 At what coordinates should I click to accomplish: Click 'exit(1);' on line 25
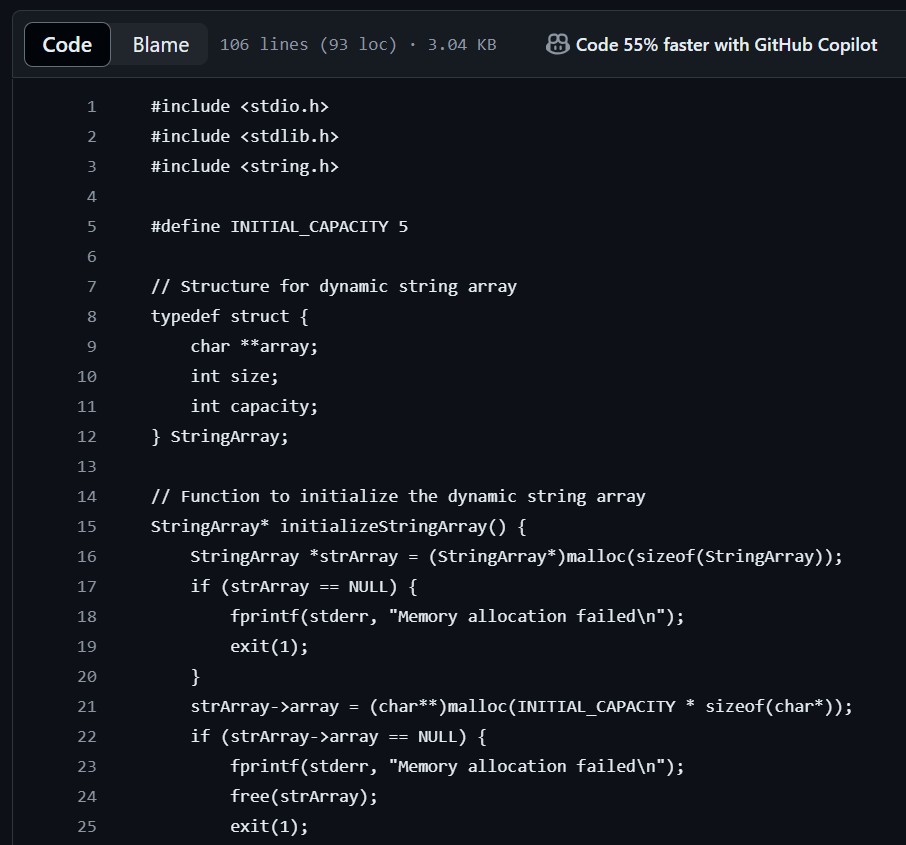(x=269, y=827)
